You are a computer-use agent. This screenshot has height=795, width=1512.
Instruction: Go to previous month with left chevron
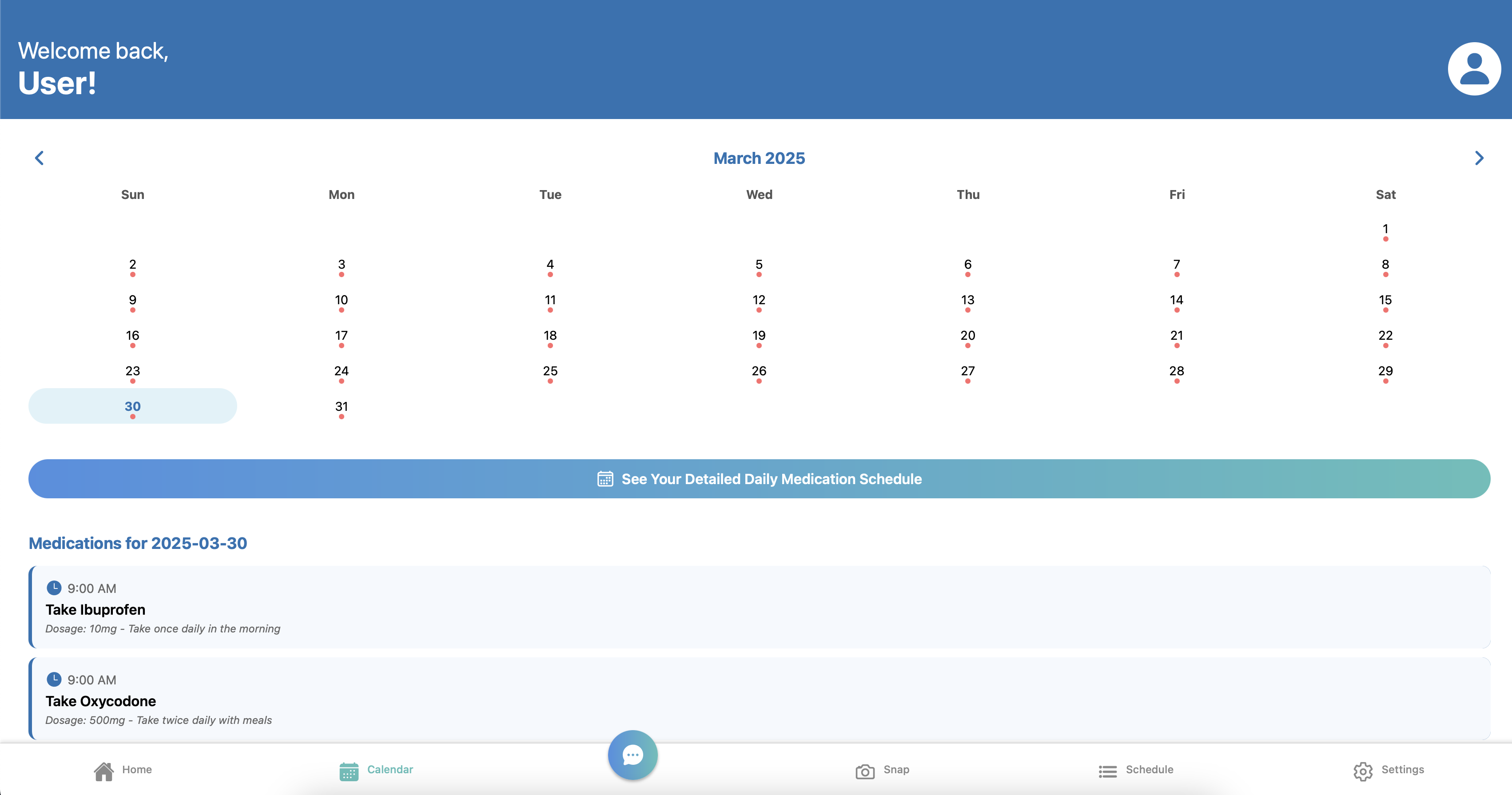click(x=40, y=158)
